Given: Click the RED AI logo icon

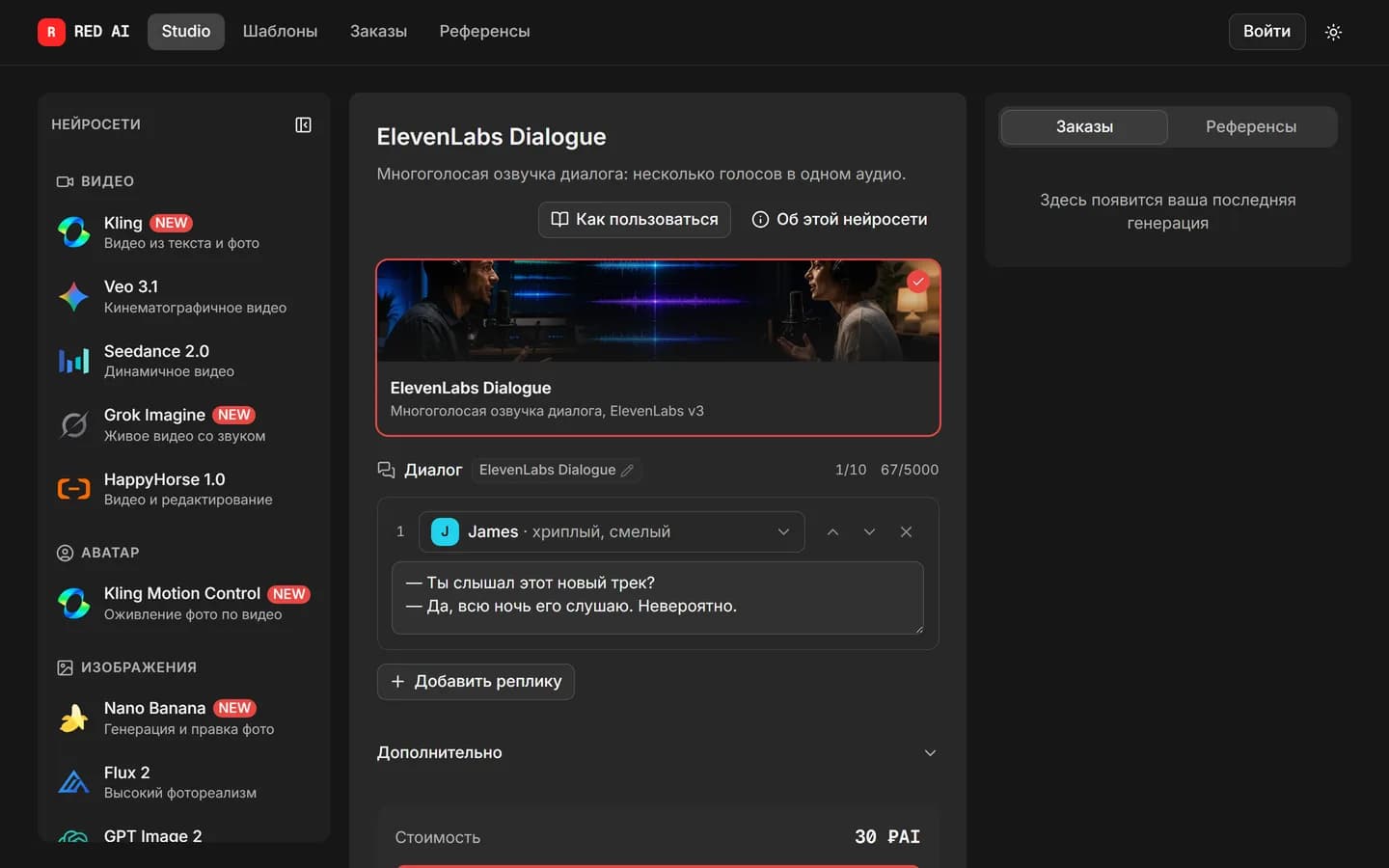Looking at the screenshot, I should [51, 32].
